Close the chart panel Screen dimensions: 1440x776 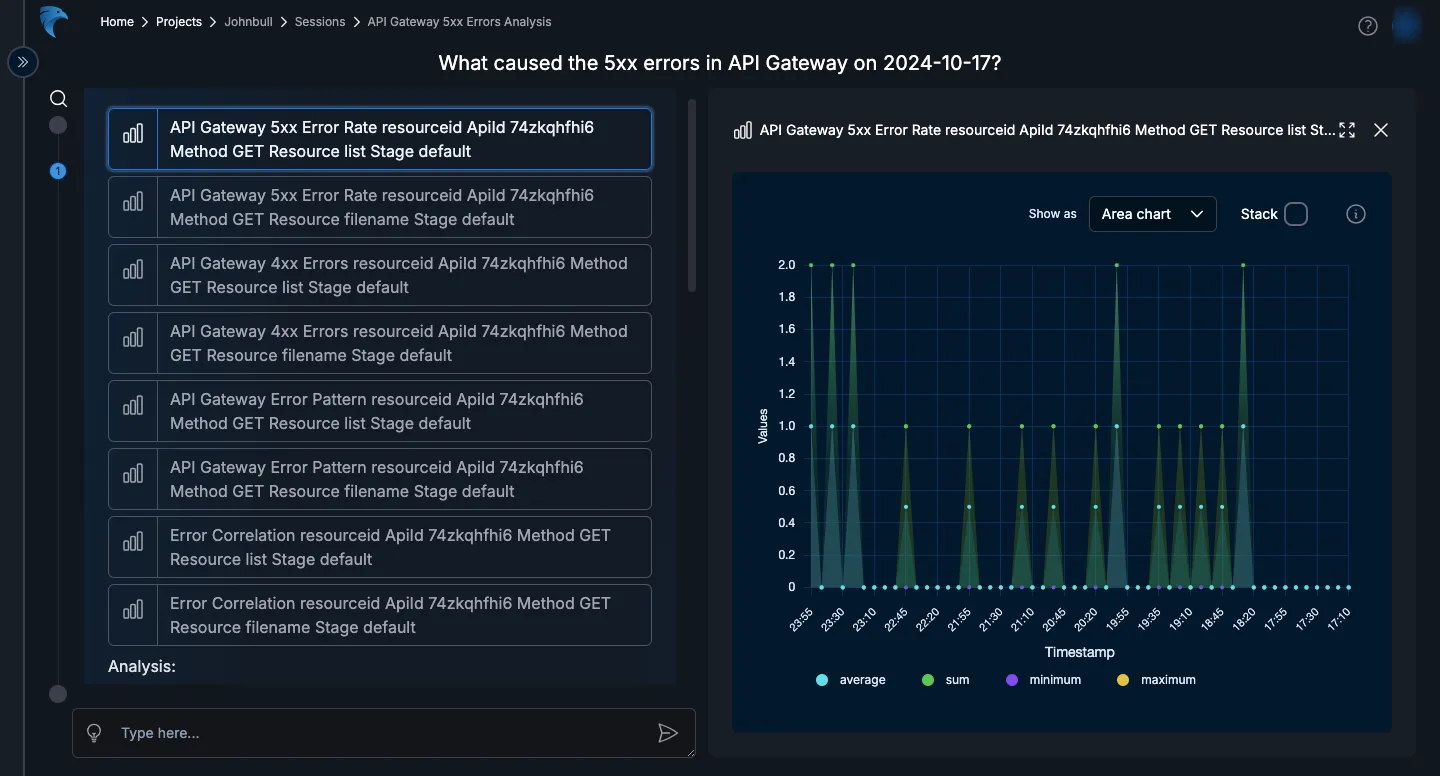pos(1381,130)
